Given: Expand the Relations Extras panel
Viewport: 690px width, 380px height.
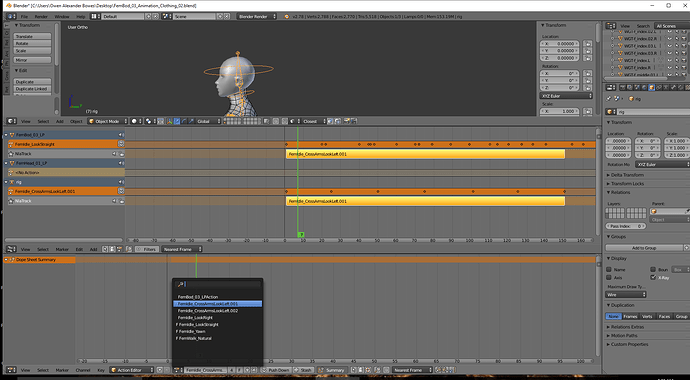Looking at the screenshot, I should [x=624, y=327].
